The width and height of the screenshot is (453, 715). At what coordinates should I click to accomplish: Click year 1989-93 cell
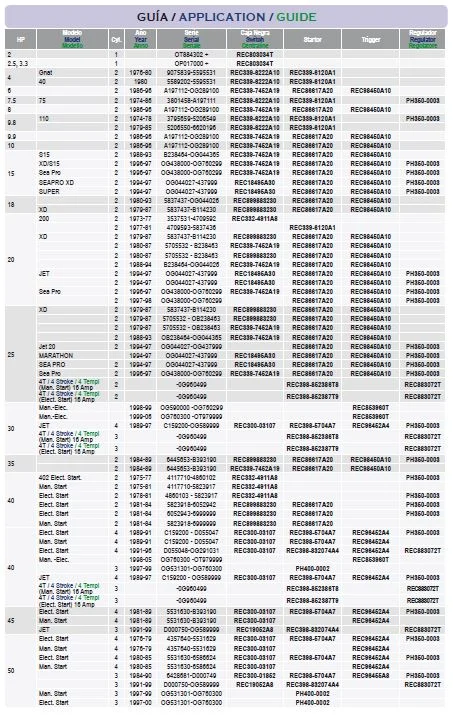(141, 155)
